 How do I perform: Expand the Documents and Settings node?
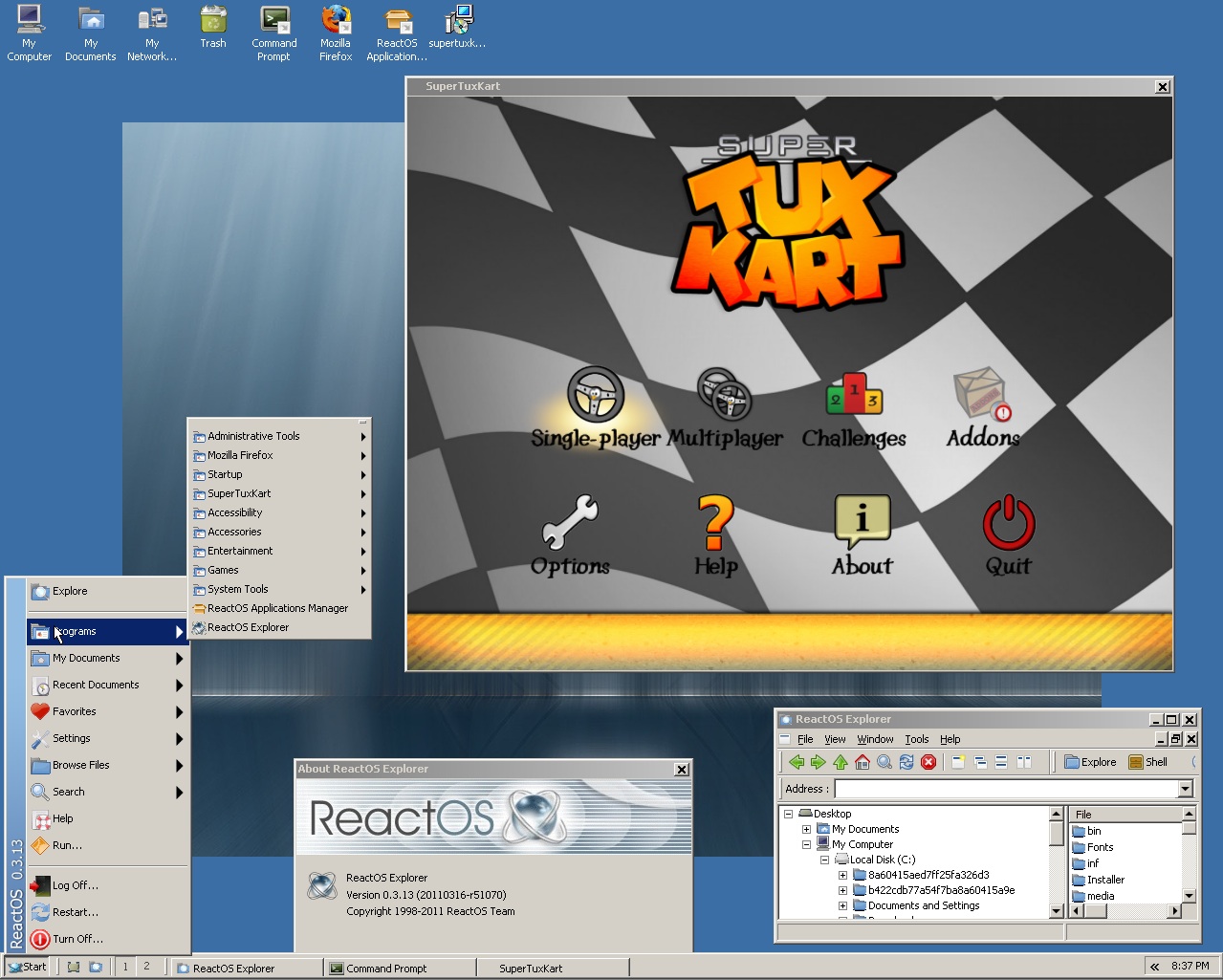[x=842, y=905]
